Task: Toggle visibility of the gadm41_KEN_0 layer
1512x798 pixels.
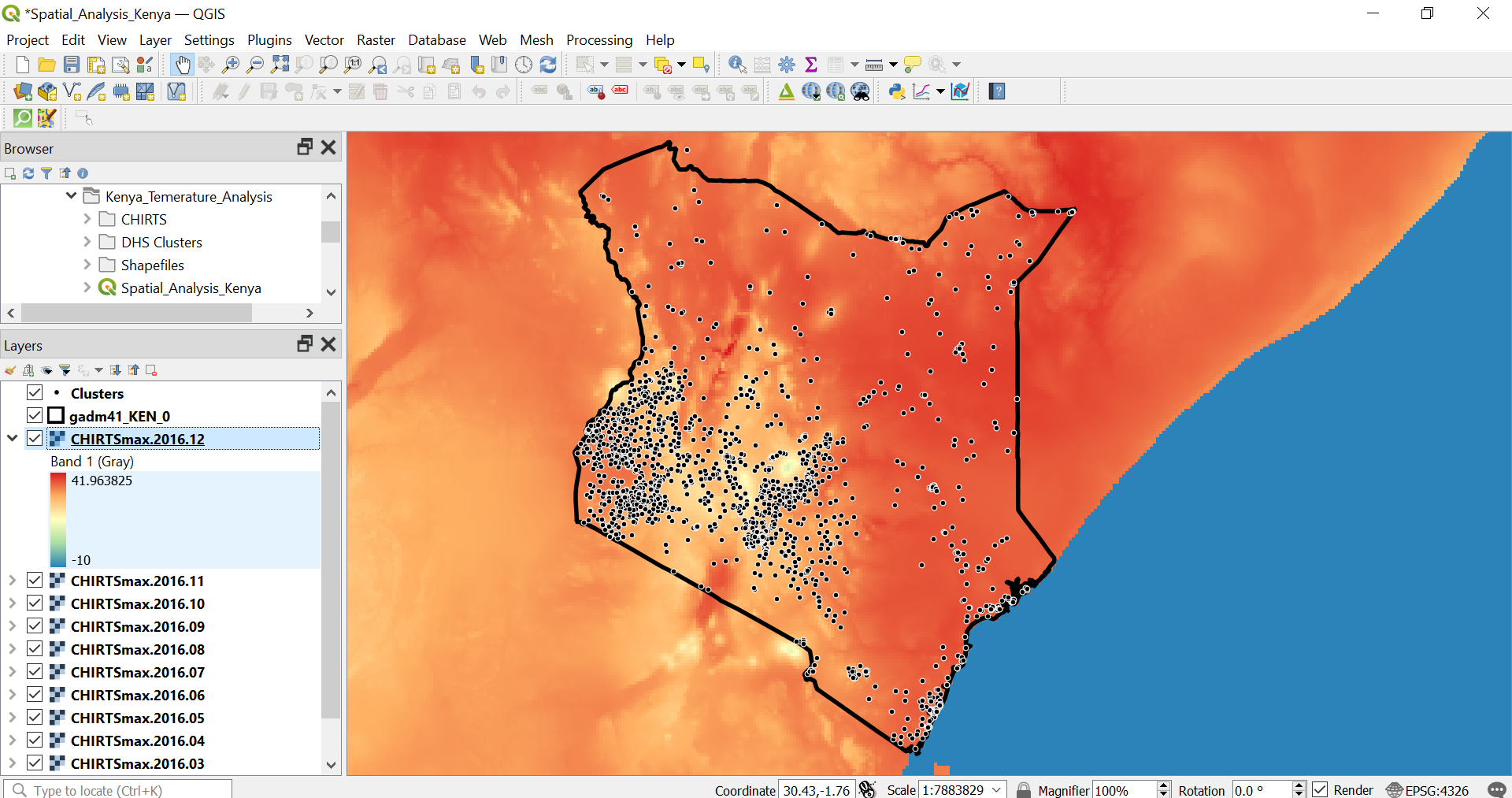Action: tap(35, 415)
